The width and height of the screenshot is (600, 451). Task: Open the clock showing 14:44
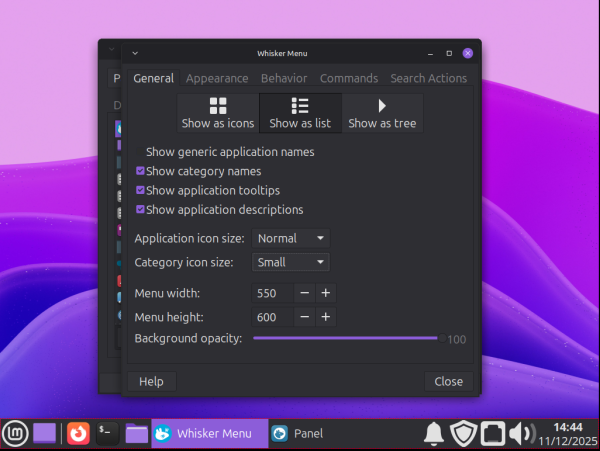point(568,434)
